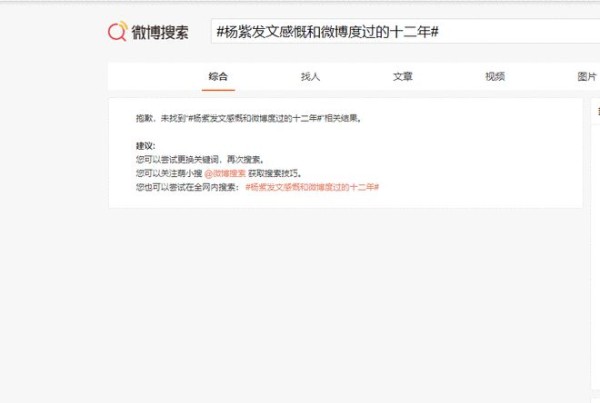Click the 微博搜索 logo text
This screenshot has width=600, height=403.
click(160, 32)
